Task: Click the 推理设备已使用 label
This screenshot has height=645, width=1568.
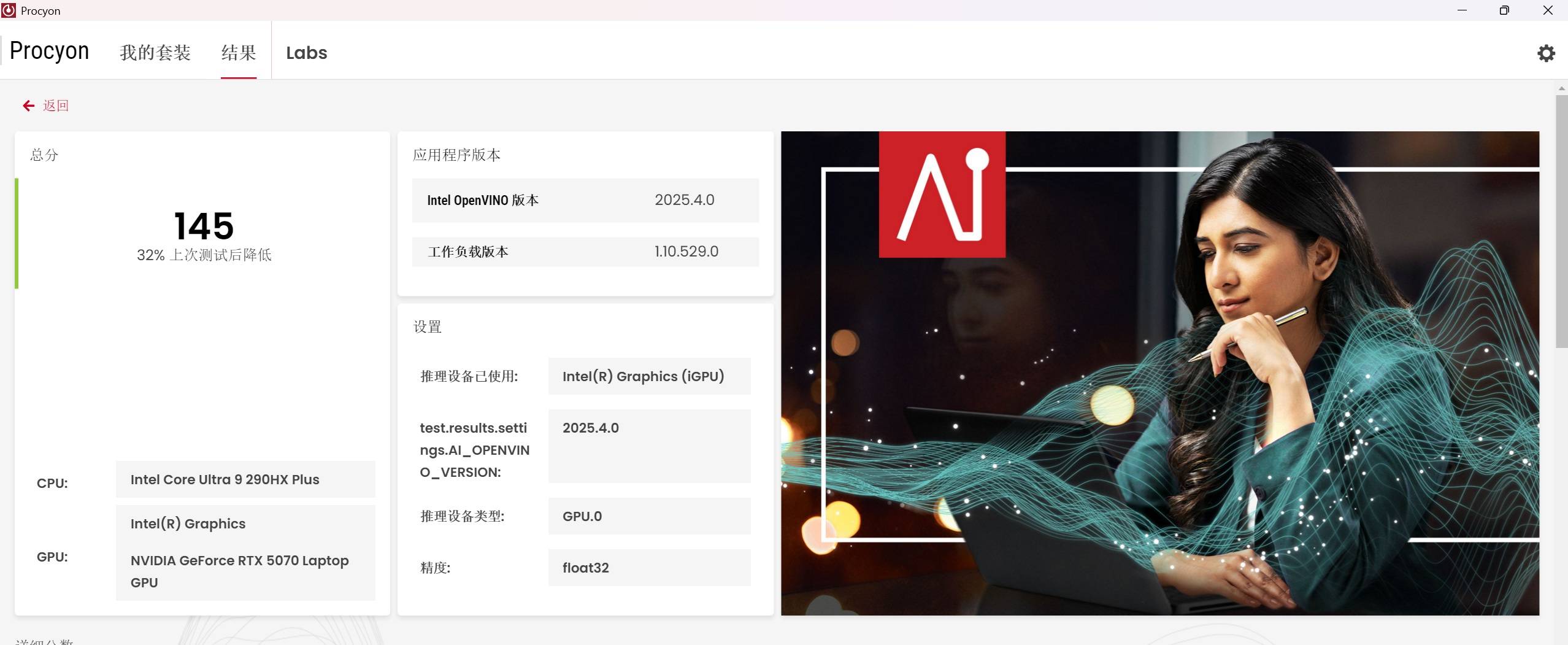Action: pos(469,376)
